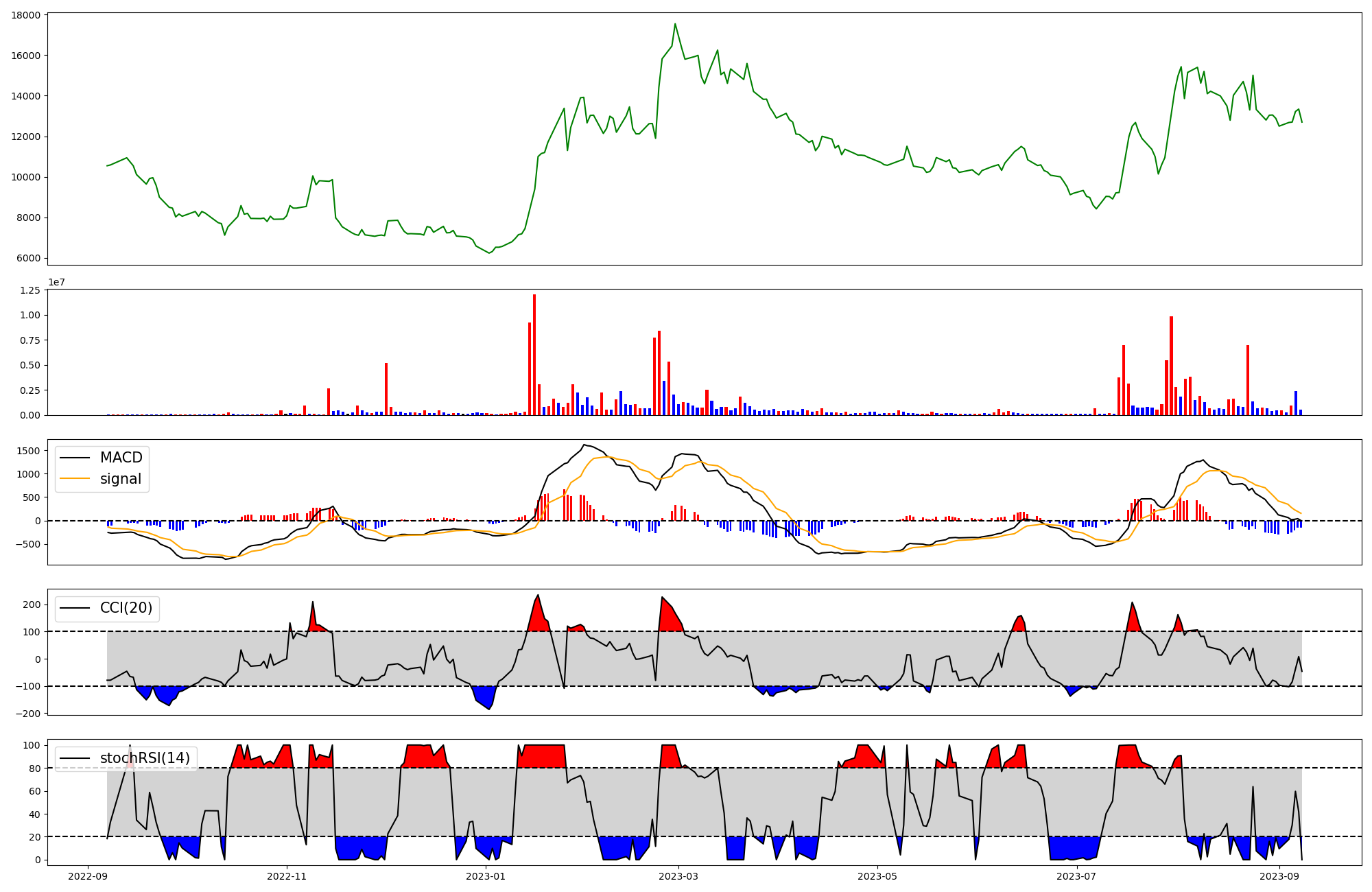Select the 2023-09 date tick label
This screenshot has height=892, width=1372.
tap(1279, 876)
